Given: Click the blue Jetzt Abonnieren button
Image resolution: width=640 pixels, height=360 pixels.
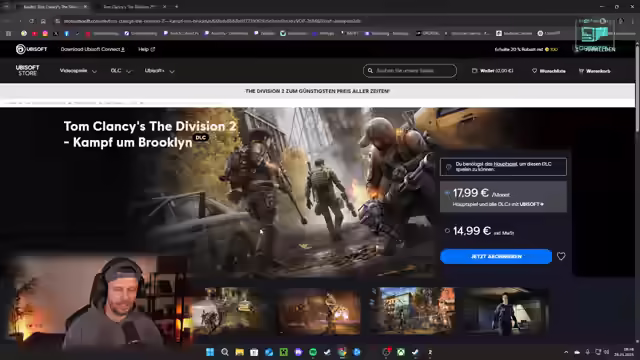Looking at the screenshot, I should pos(496,256).
